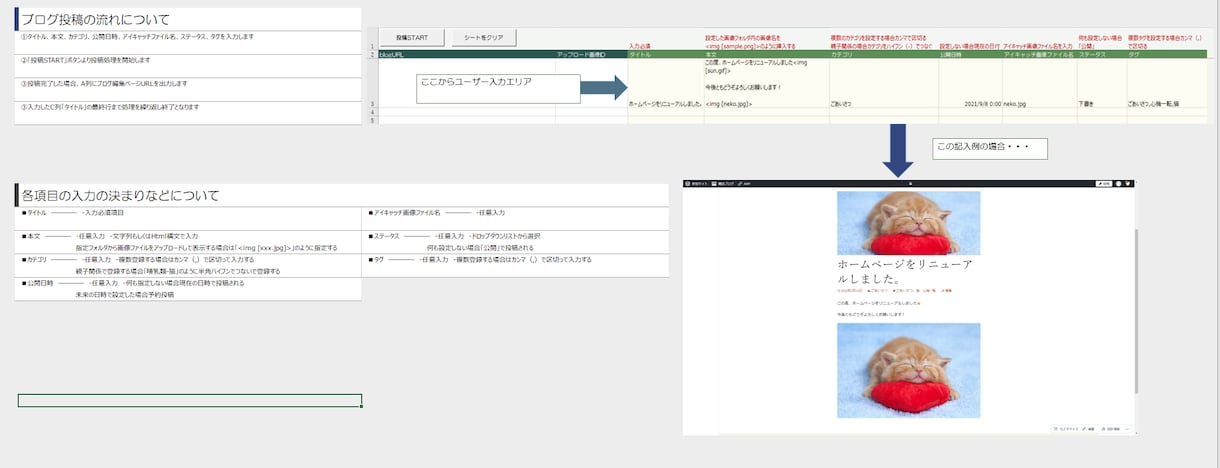Select the タイトル column header cell
Image resolution: width=1220 pixels, height=468 pixels.
pos(665,54)
